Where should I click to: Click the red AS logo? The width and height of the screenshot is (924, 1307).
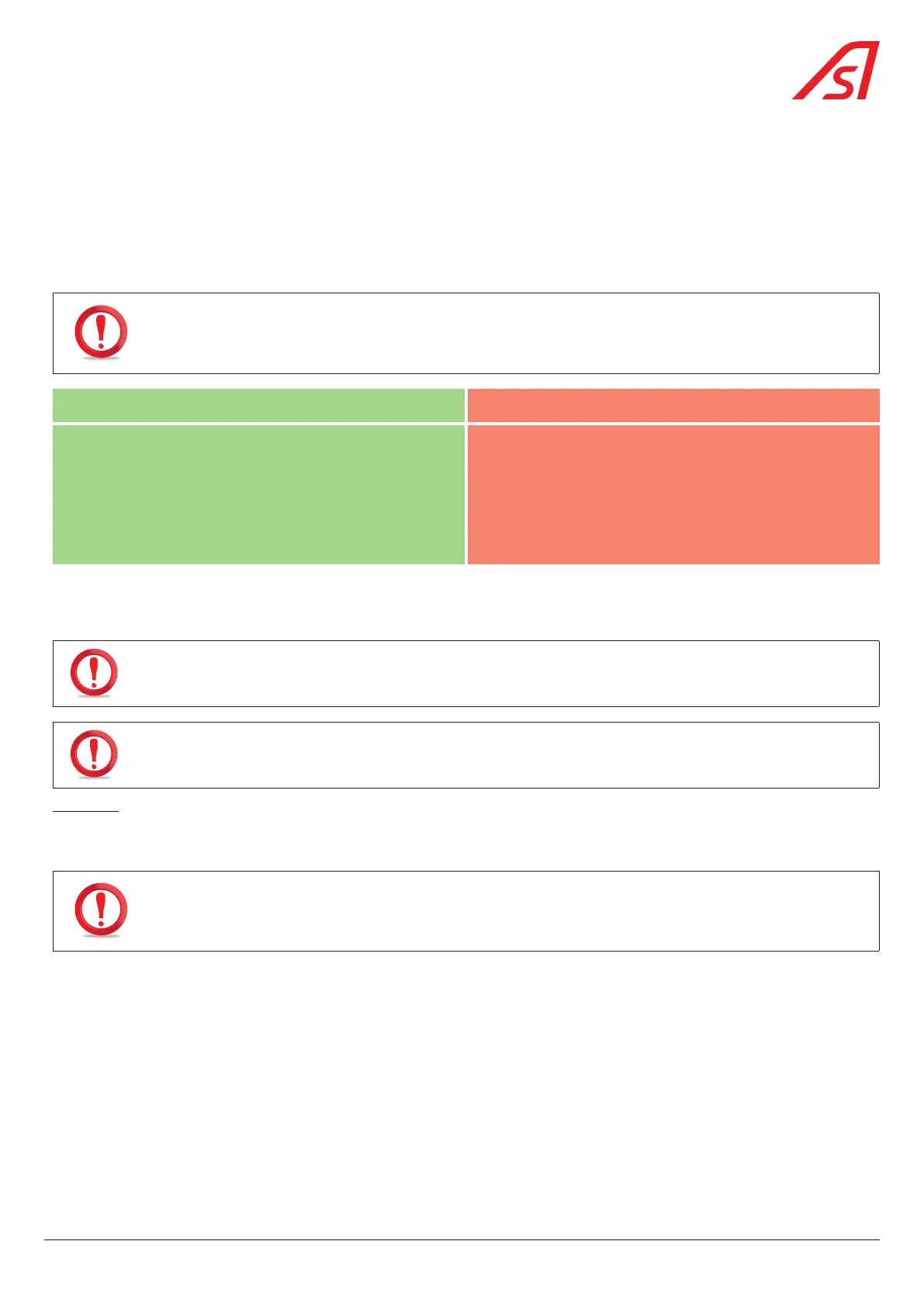click(x=836, y=71)
